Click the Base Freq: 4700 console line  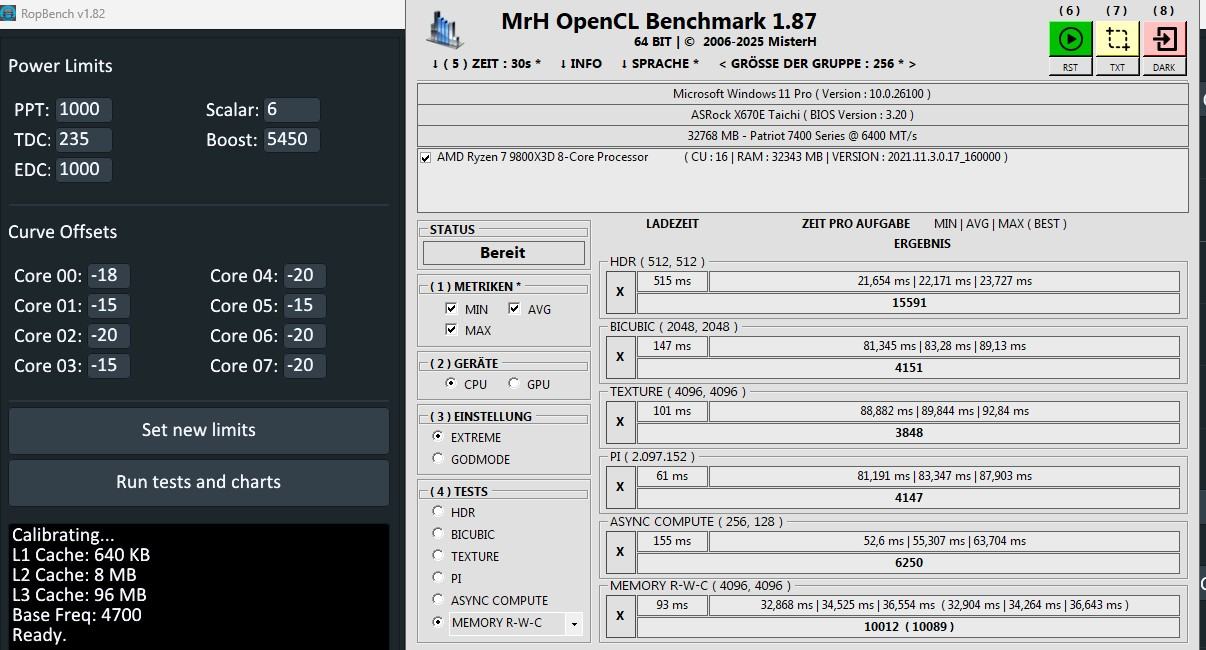coord(77,615)
